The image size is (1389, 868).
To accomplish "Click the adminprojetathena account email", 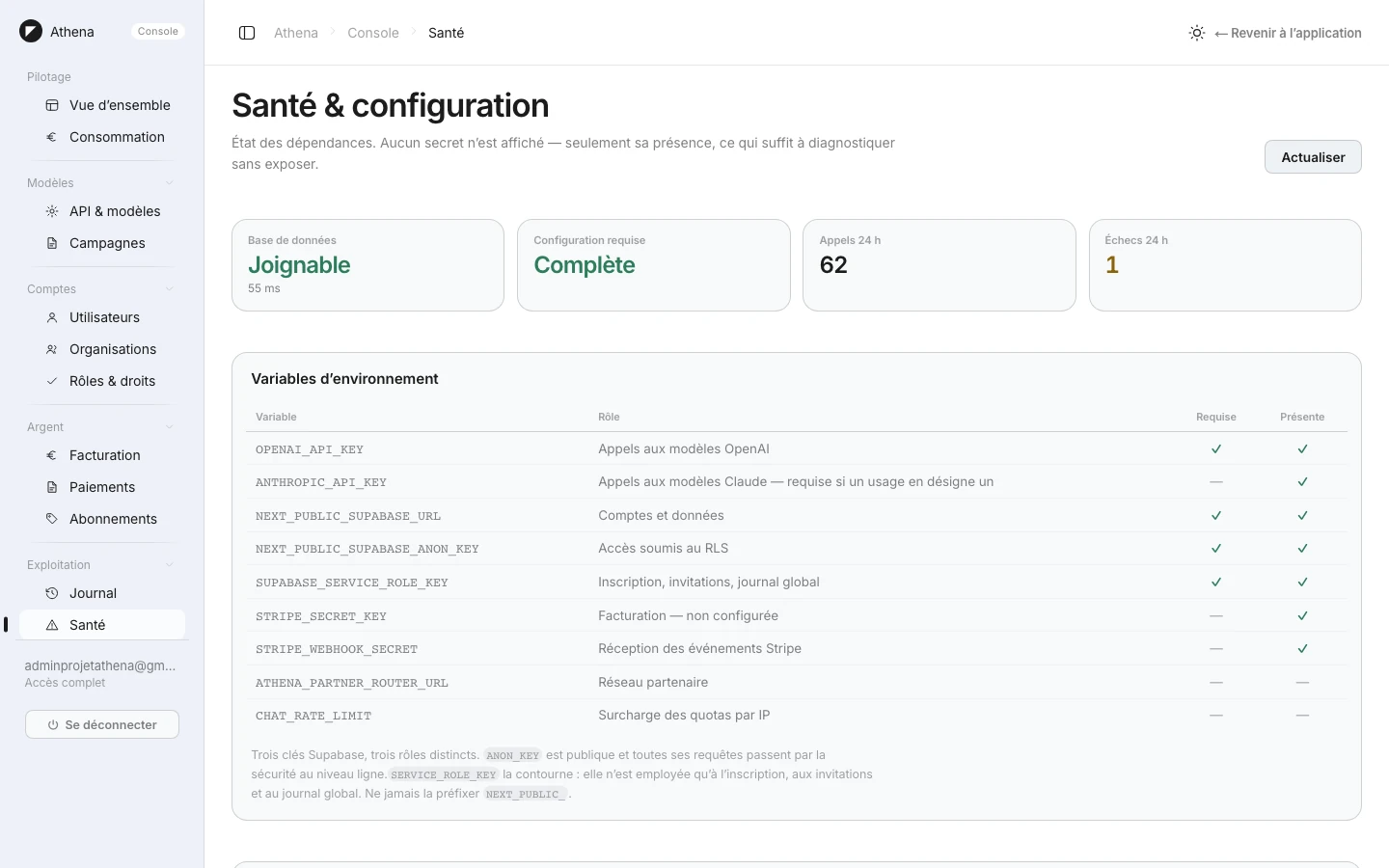I will 100,665.
